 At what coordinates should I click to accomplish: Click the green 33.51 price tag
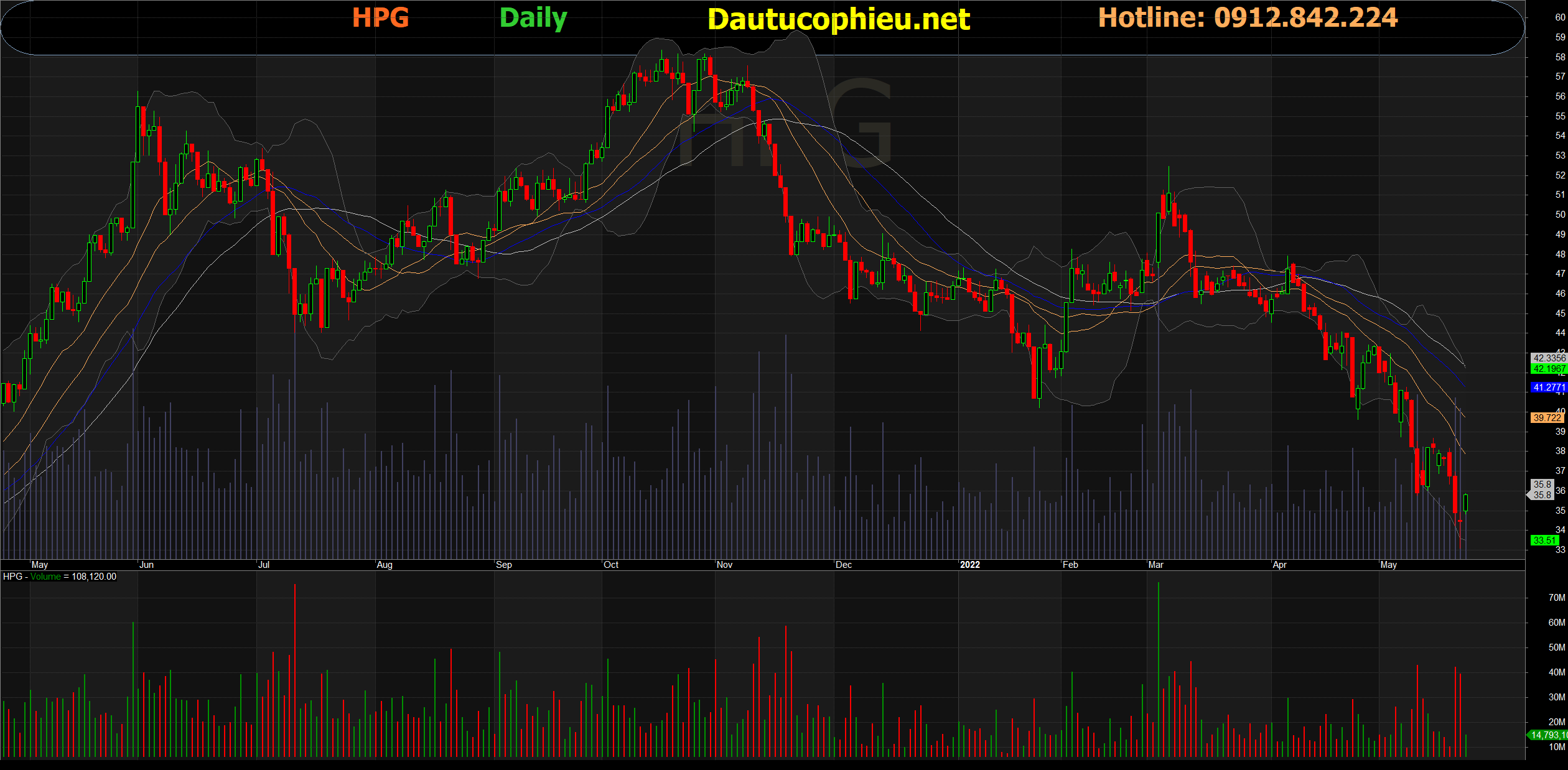point(1544,540)
